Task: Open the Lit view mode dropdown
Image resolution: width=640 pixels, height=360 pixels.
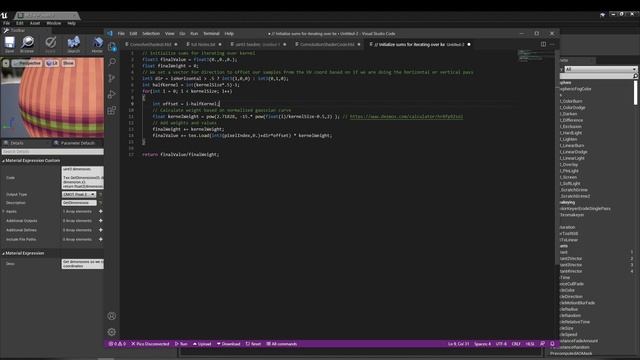Action: pyautogui.click(x=52, y=63)
